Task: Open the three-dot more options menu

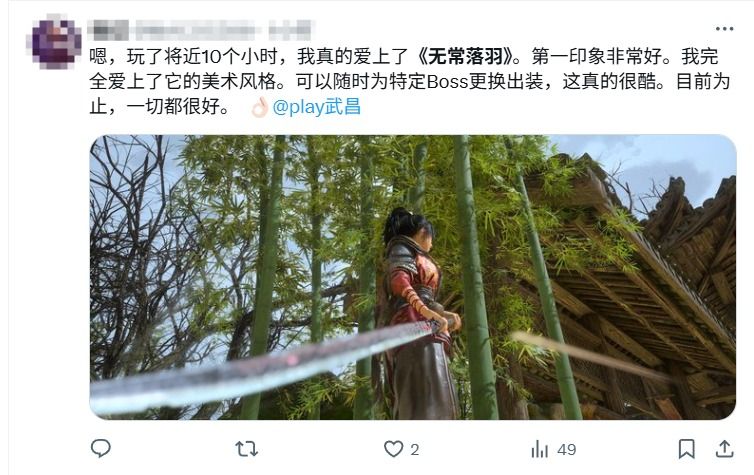Action: (724, 29)
